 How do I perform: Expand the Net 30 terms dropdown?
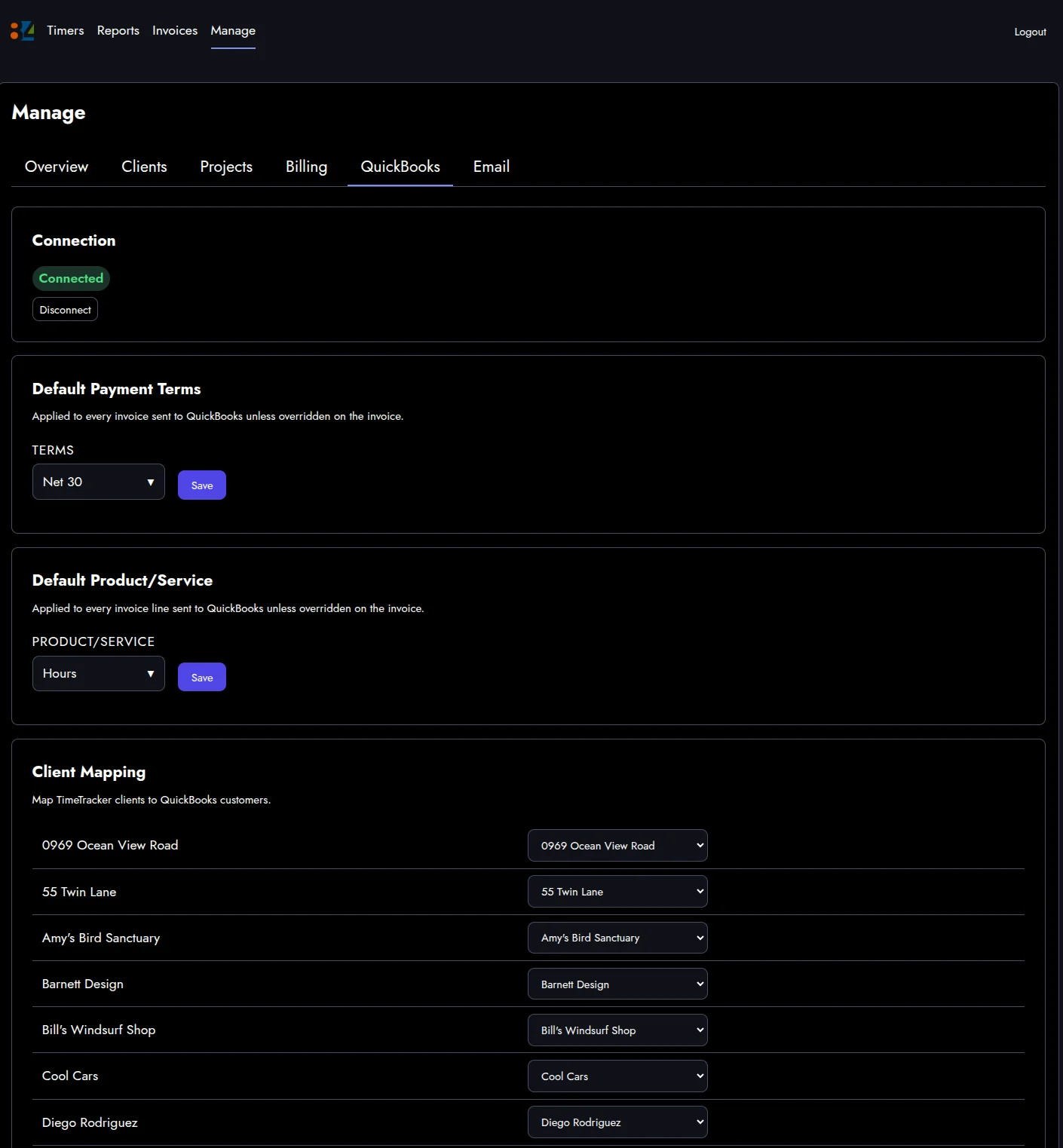pyautogui.click(x=99, y=482)
